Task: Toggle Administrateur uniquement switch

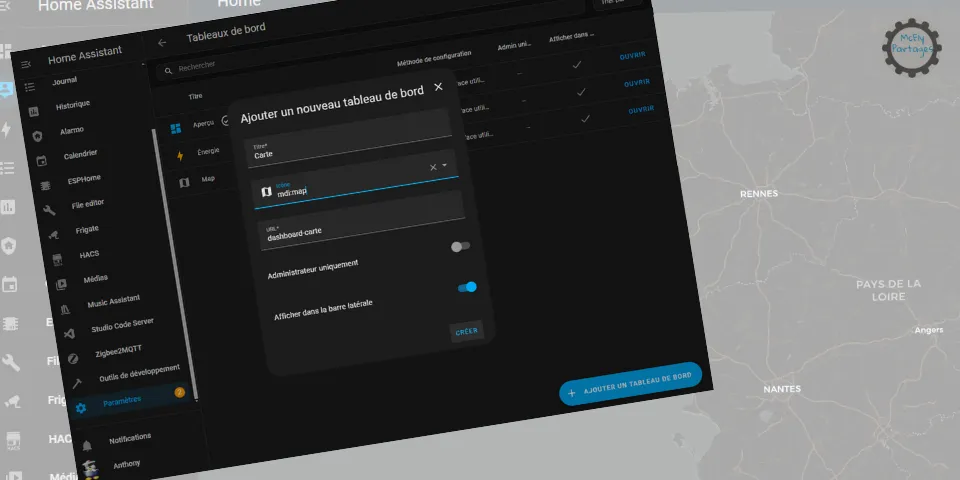Action: [460, 246]
